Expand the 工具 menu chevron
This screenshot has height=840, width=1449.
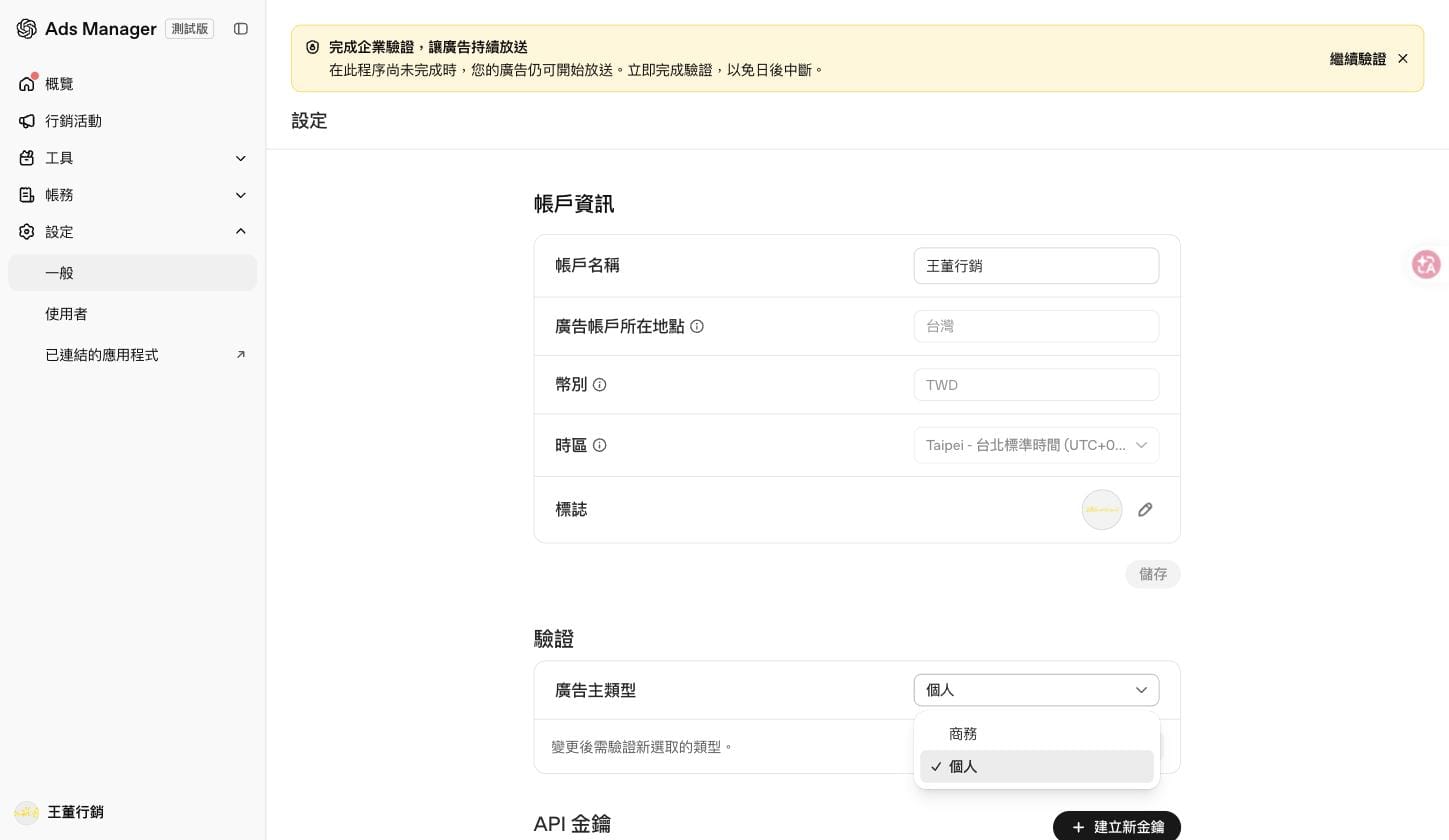tap(241, 158)
